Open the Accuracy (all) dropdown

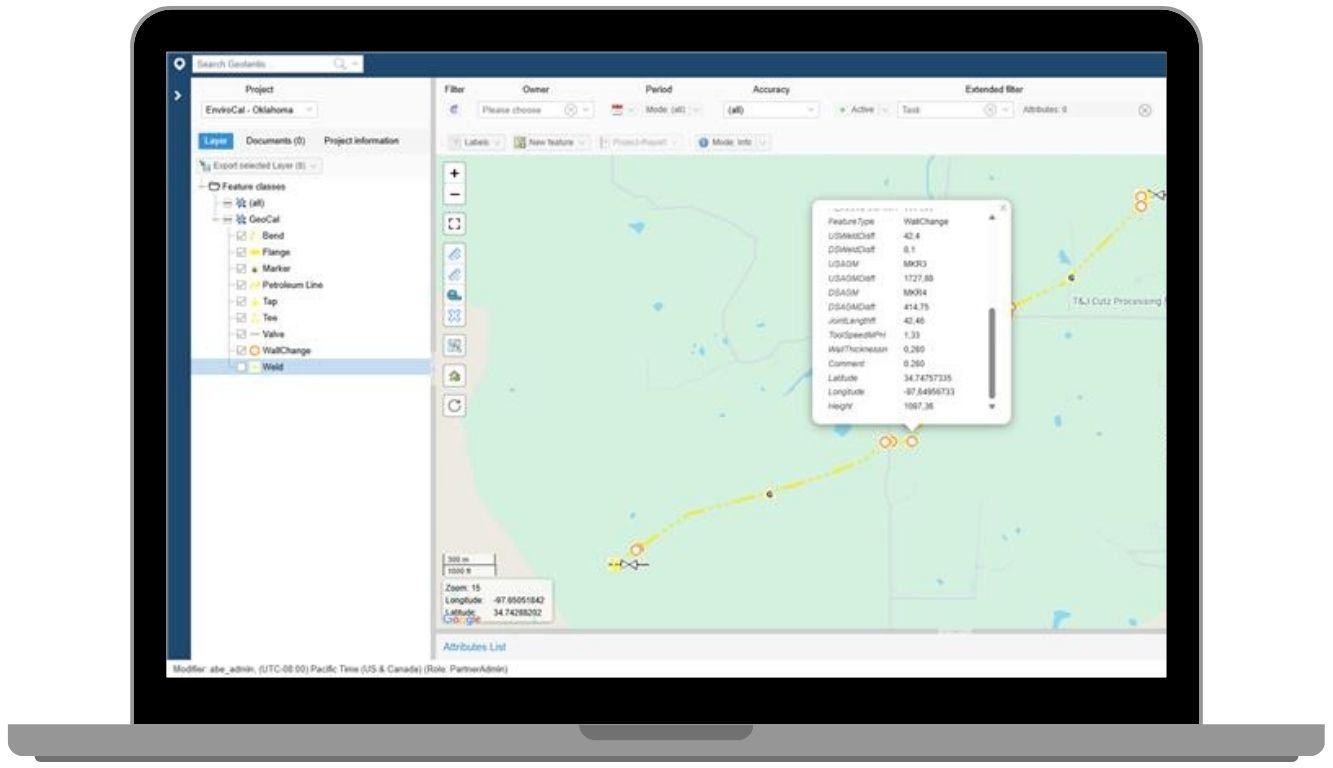click(771, 110)
